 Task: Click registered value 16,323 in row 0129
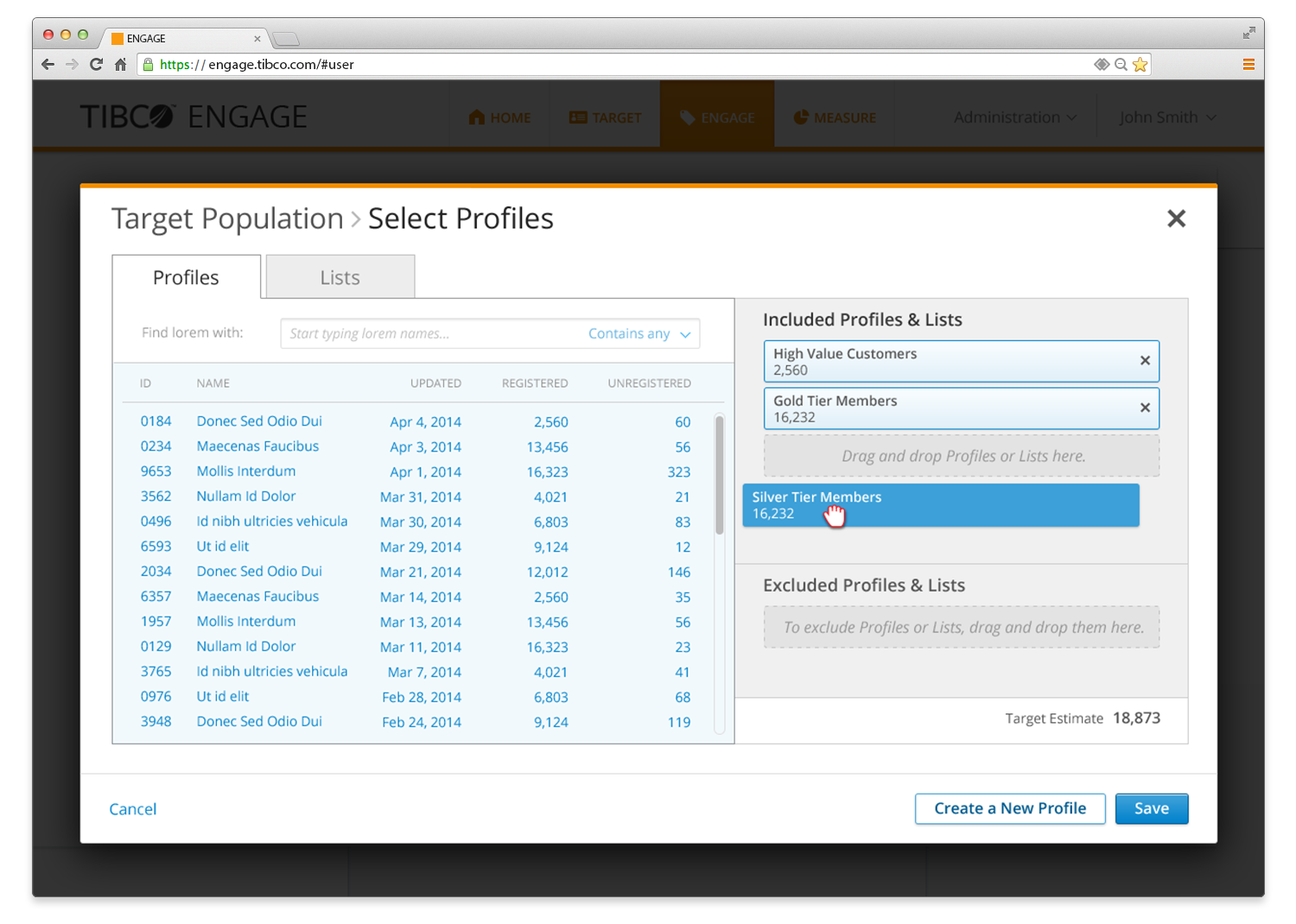[547, 647]
